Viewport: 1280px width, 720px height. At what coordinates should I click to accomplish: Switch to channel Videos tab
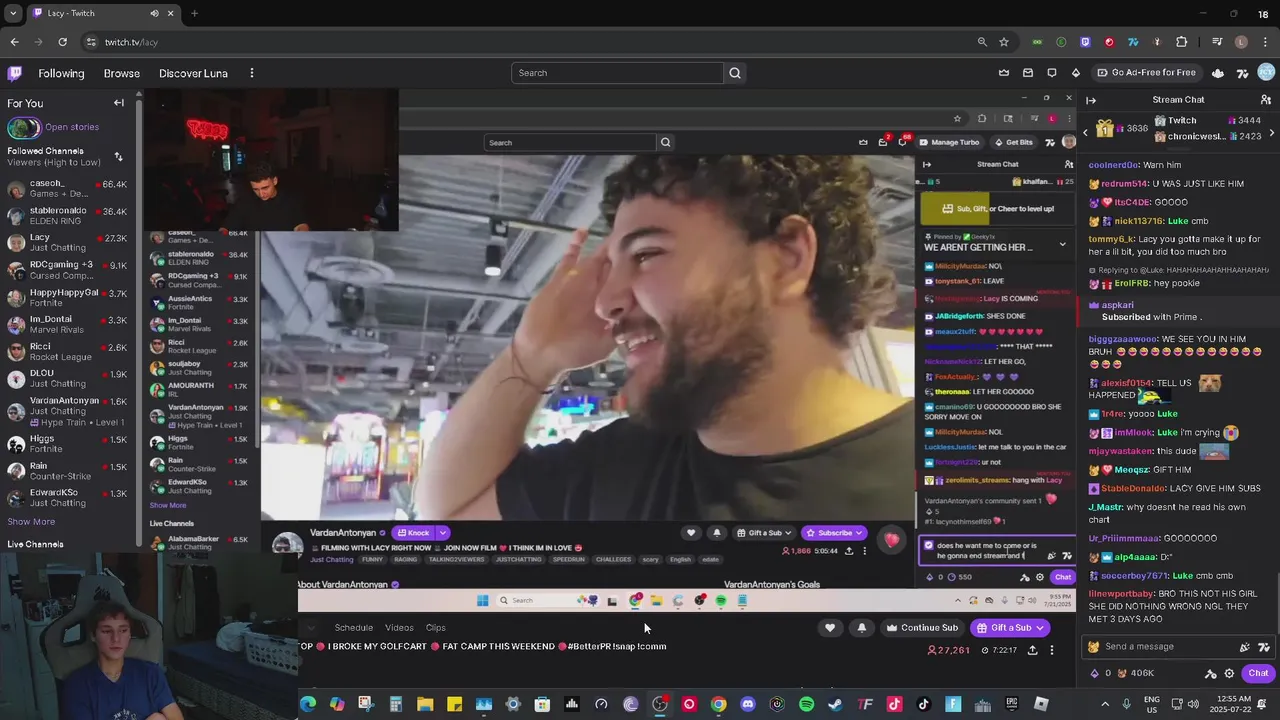point(399,628)
